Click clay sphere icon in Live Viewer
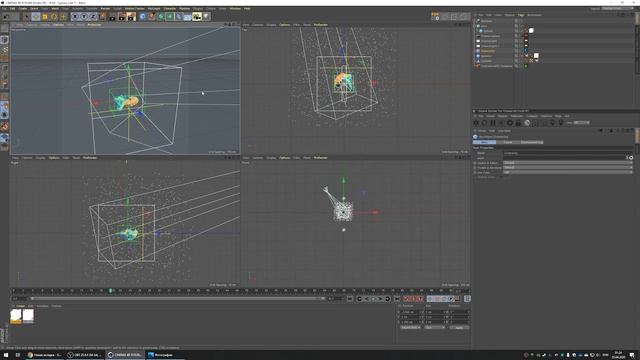Viewport: 640px width, 360px height. [527, 122]
